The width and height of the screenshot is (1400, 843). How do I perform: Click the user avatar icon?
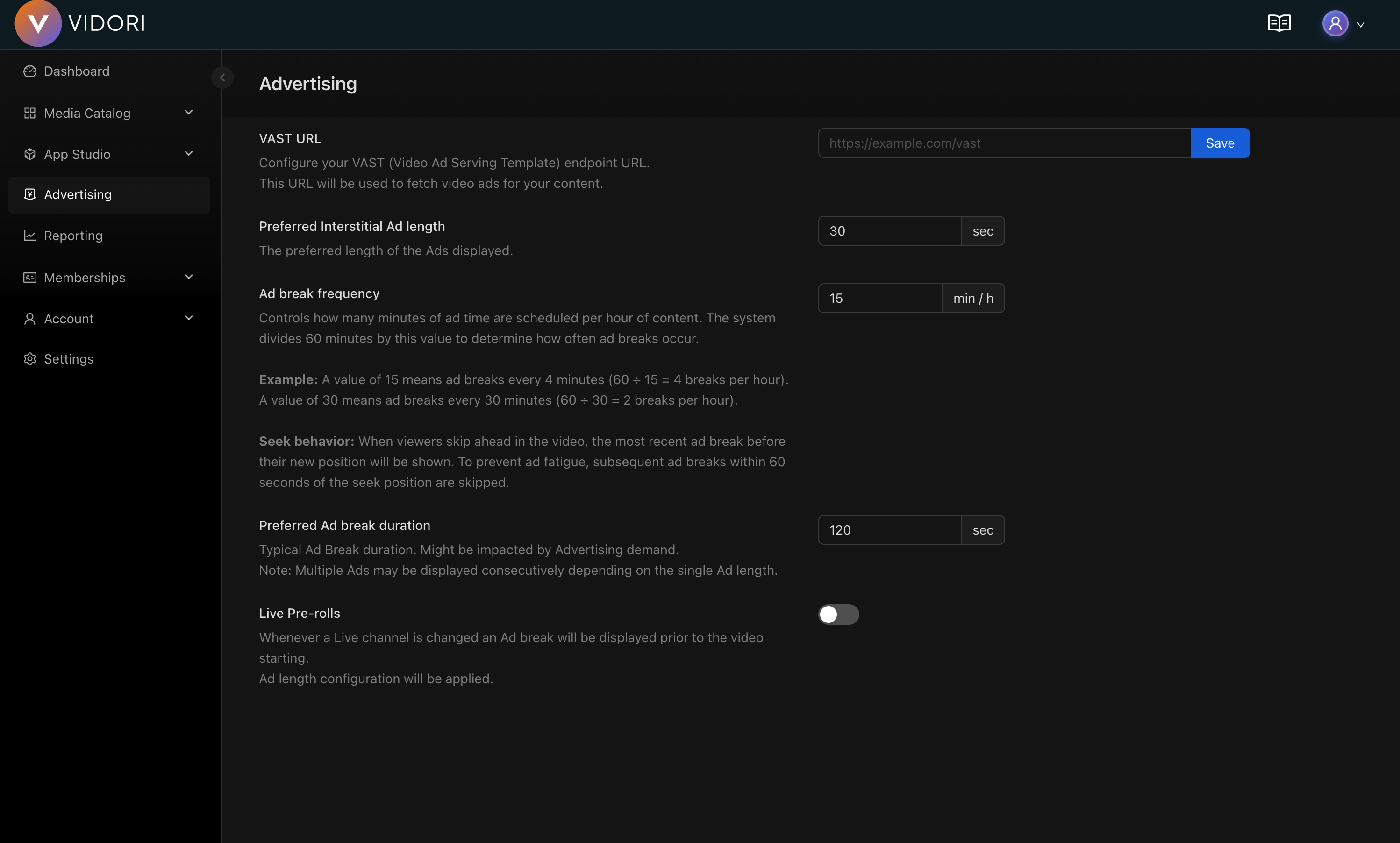tap(1335, 24)
